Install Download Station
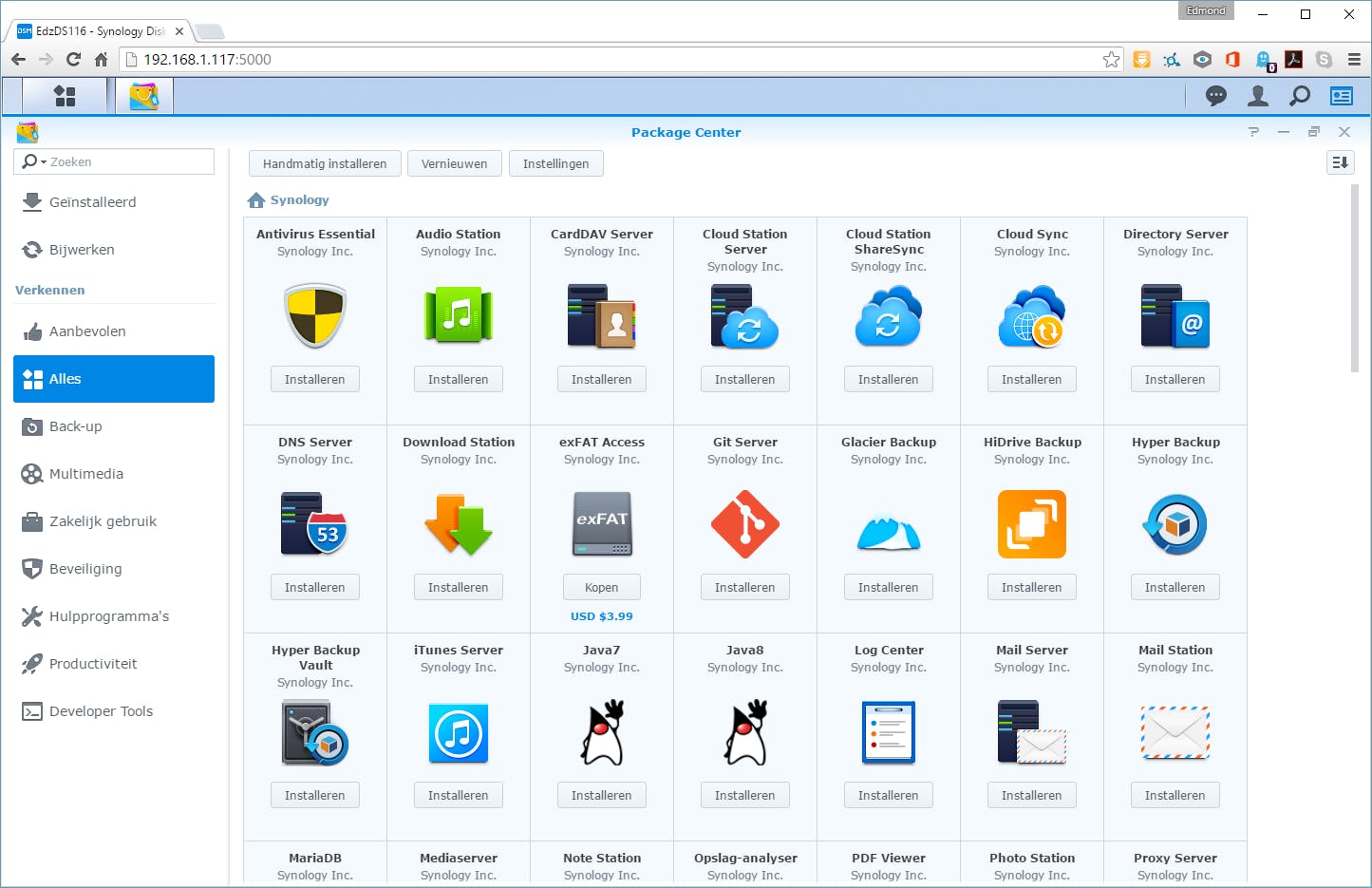 459,587
